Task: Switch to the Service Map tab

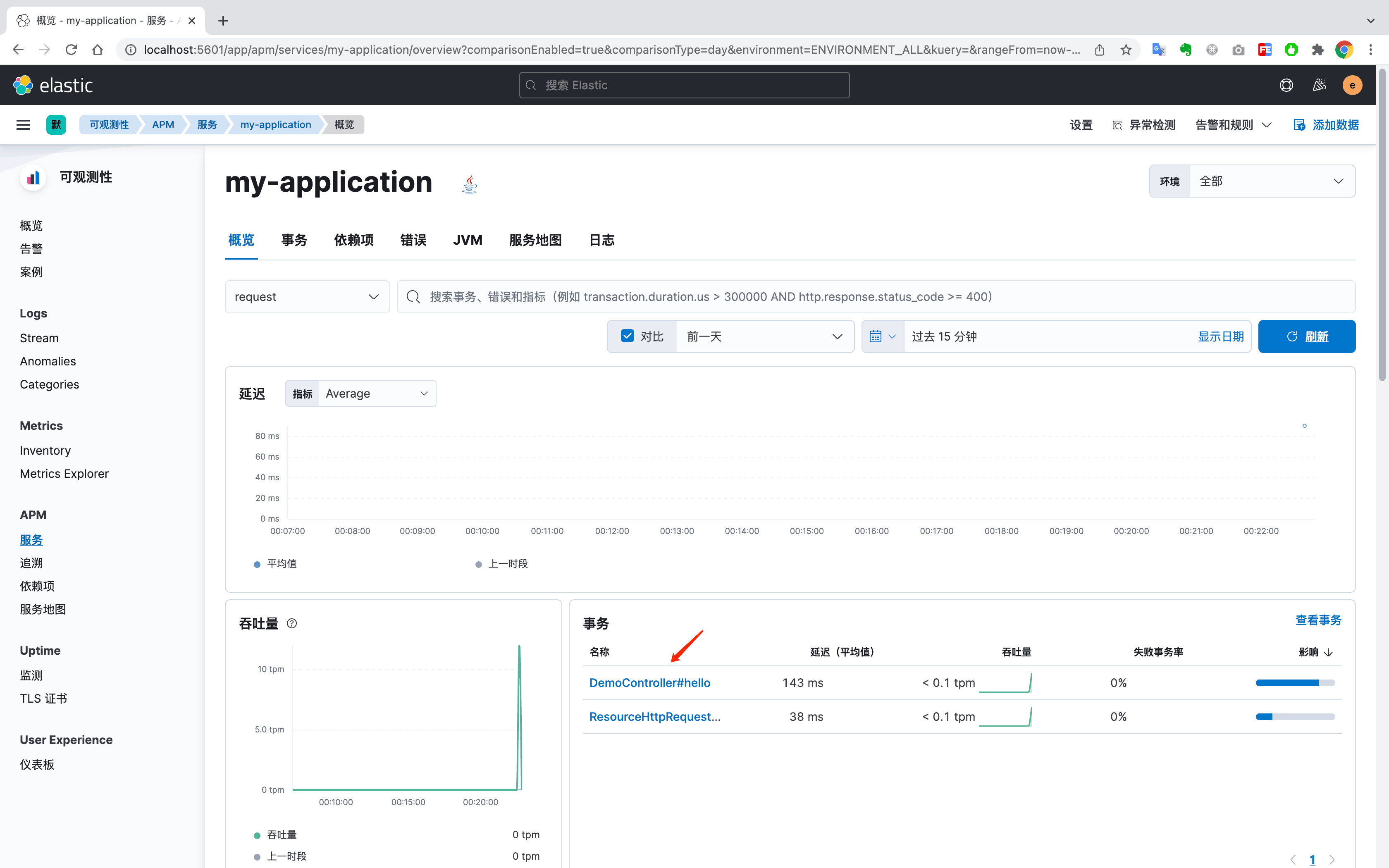Action: point(535,241)
